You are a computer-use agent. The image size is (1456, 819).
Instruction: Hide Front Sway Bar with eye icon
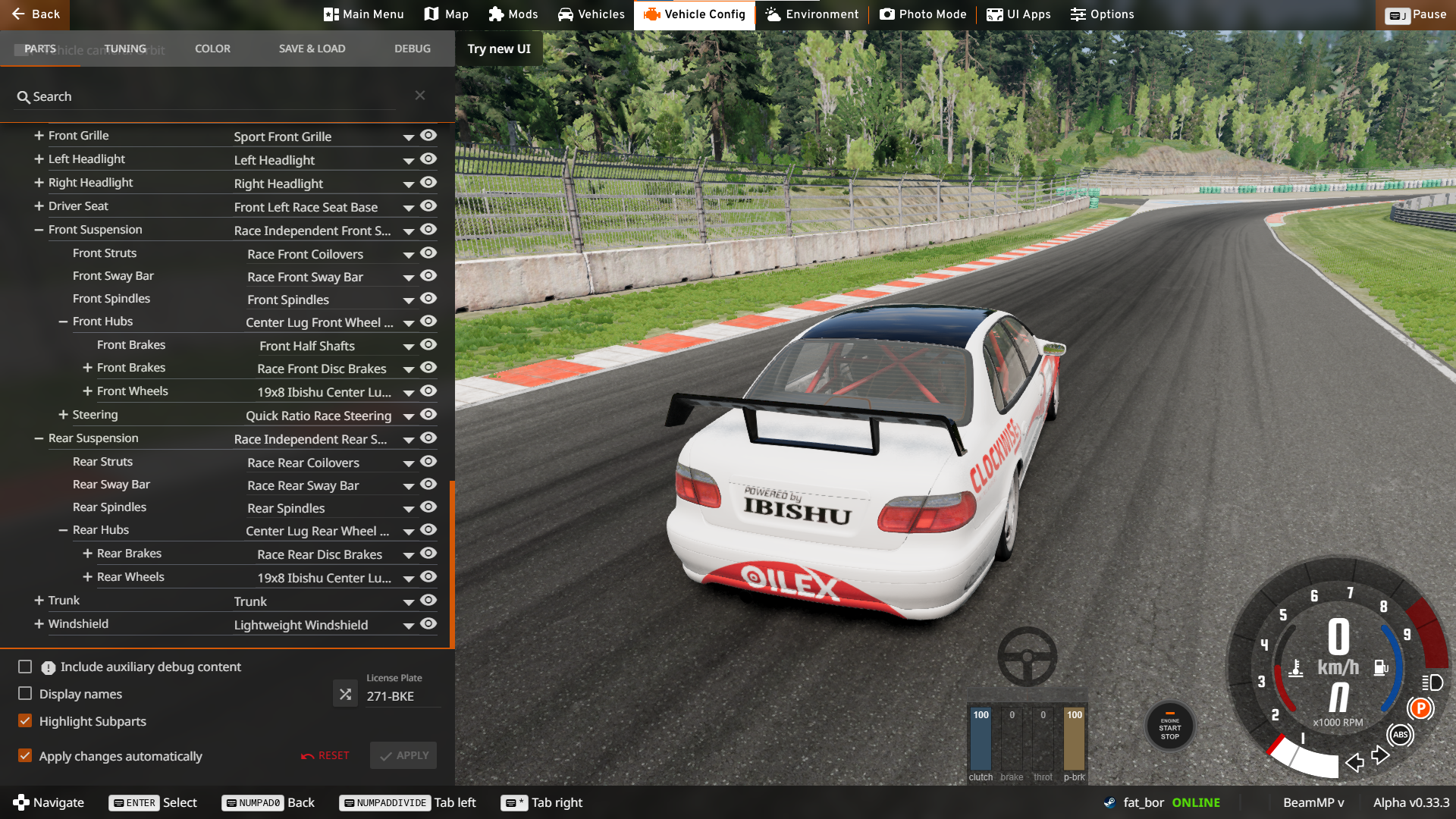click(428, 275)
